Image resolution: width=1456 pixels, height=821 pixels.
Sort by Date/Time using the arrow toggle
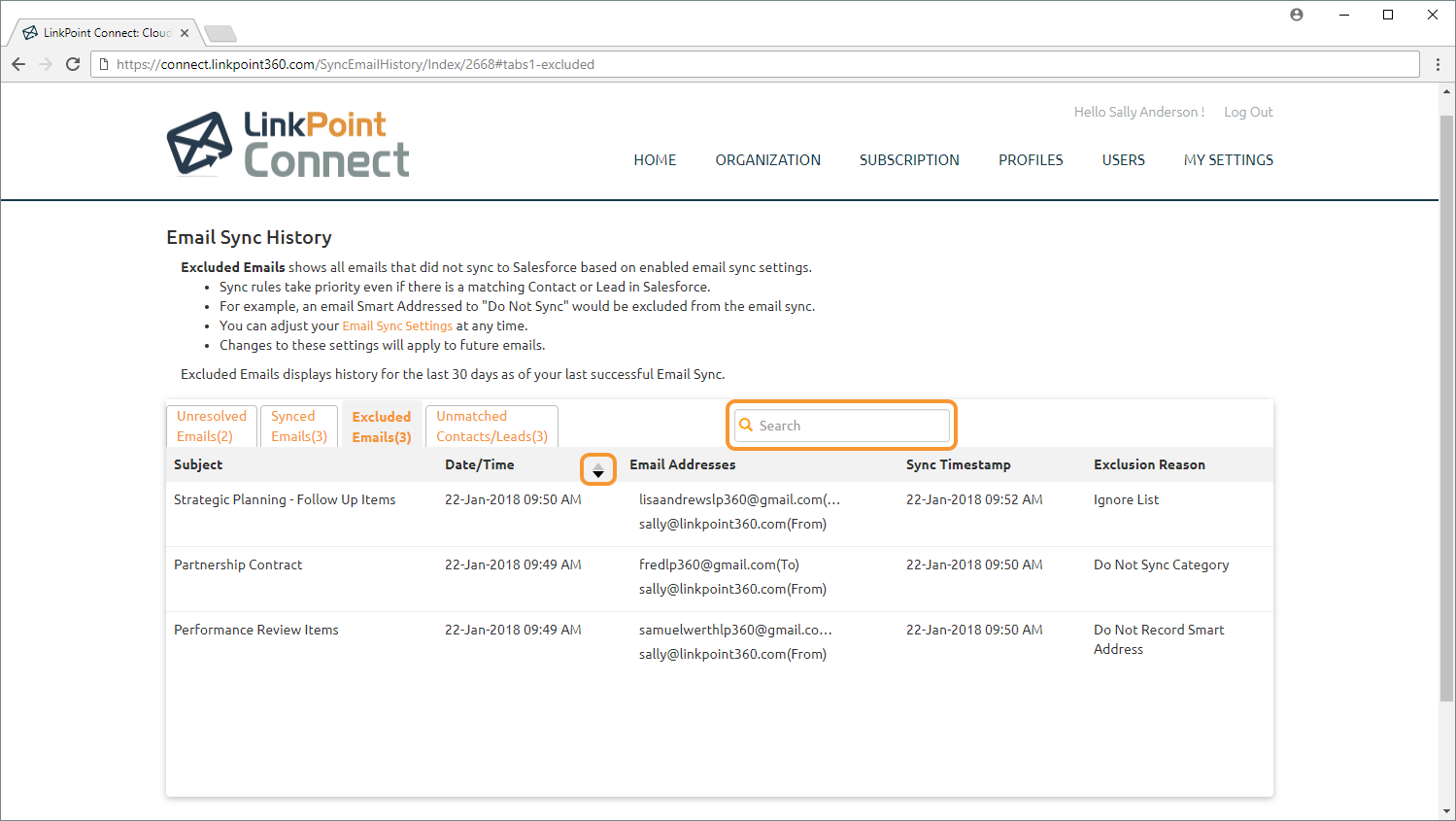598,470
